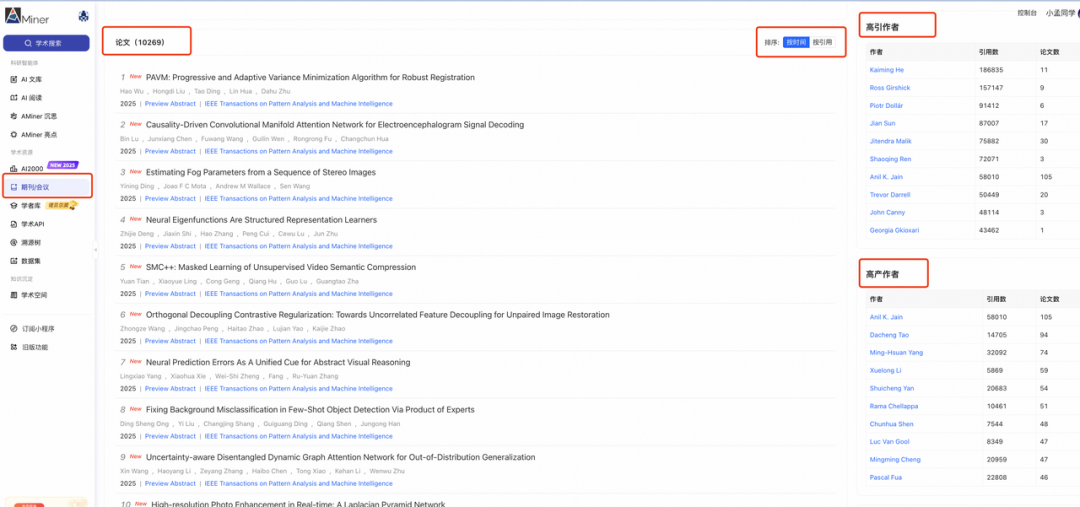Click author Jun Zhu under Neural Eigenfunctions paper

pos(324,234)
